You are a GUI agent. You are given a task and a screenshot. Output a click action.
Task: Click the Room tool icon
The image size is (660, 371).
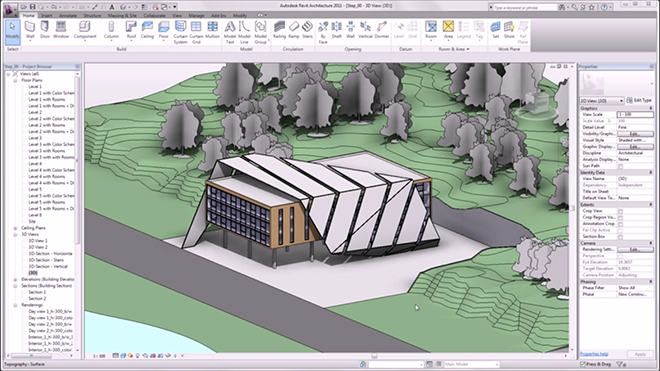pos(431,30)
